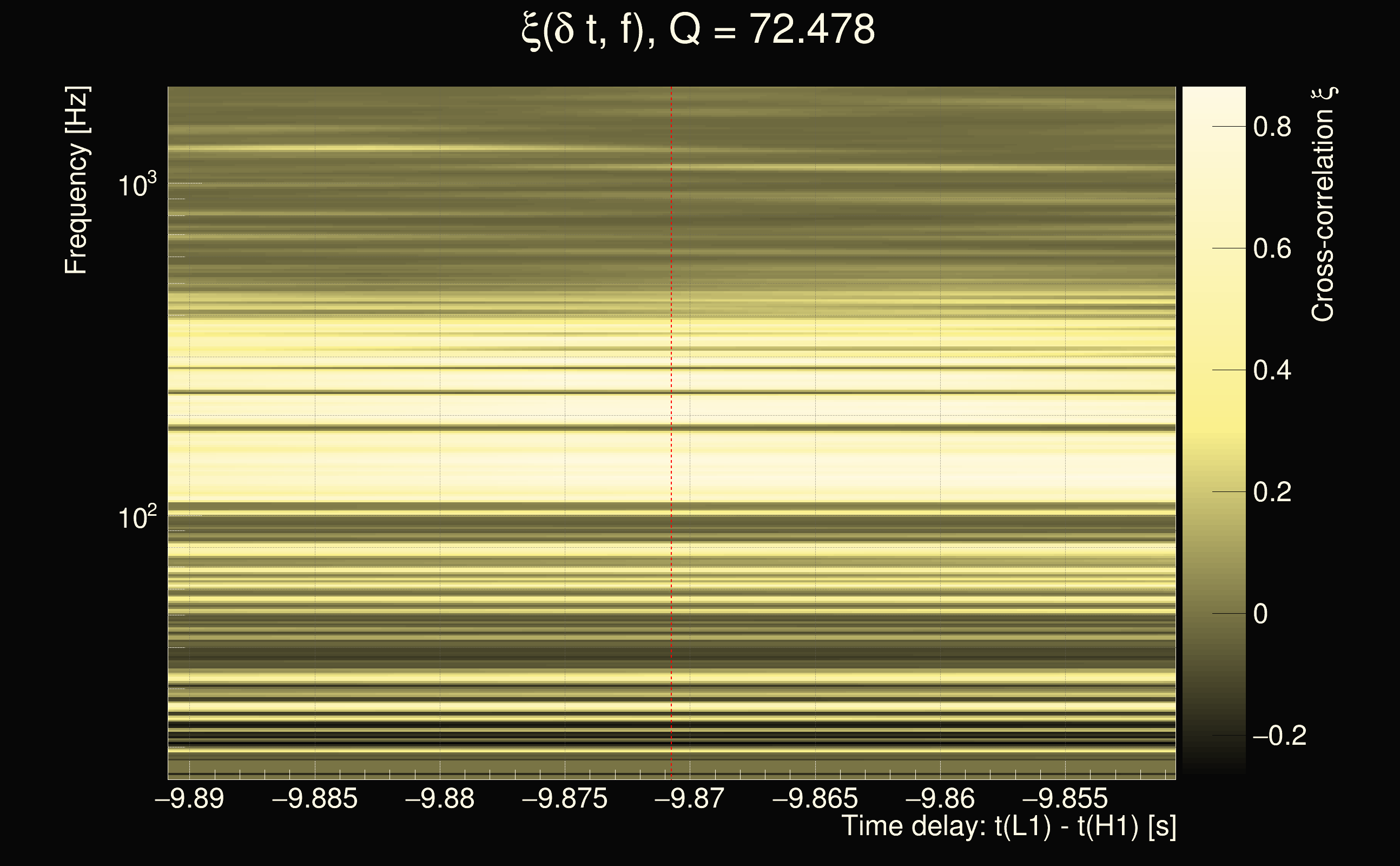Click the 10³ frequency tick label
The width and height of the screenshot is (1400, 866).
(136, 185)
